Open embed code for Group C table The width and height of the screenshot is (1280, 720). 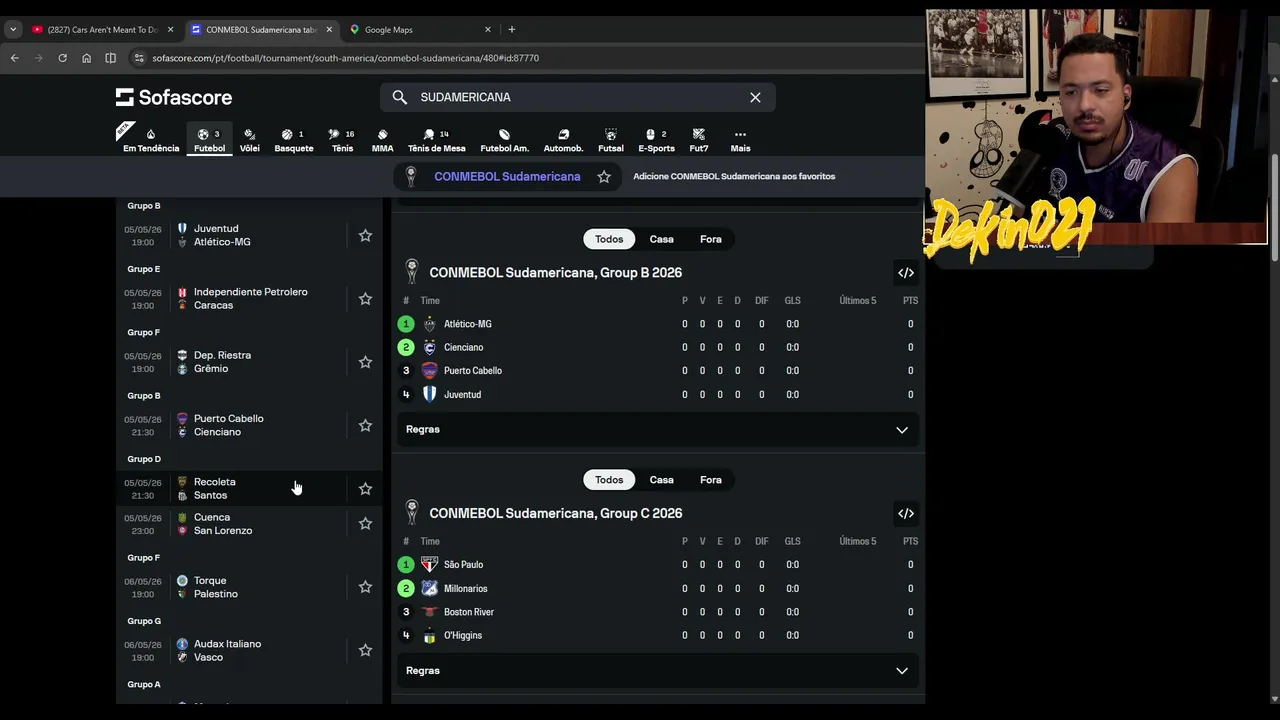(x=906, y=514)
